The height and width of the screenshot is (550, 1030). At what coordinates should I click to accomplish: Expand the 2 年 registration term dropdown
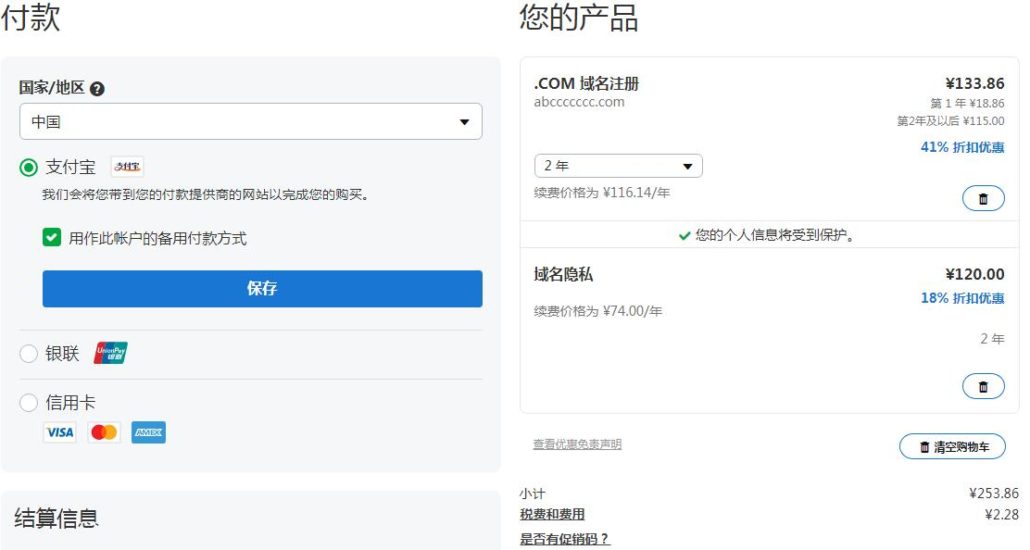coord(618,166)
